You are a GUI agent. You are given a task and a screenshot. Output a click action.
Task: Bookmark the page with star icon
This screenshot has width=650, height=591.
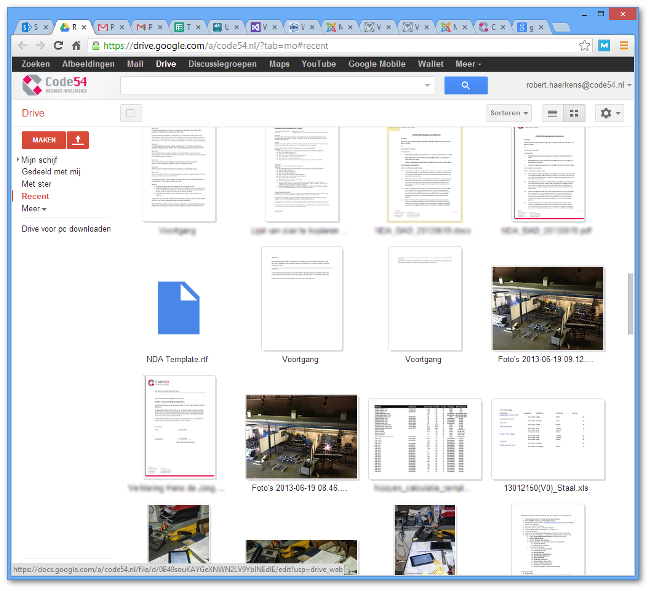click(x=585, y=46)
